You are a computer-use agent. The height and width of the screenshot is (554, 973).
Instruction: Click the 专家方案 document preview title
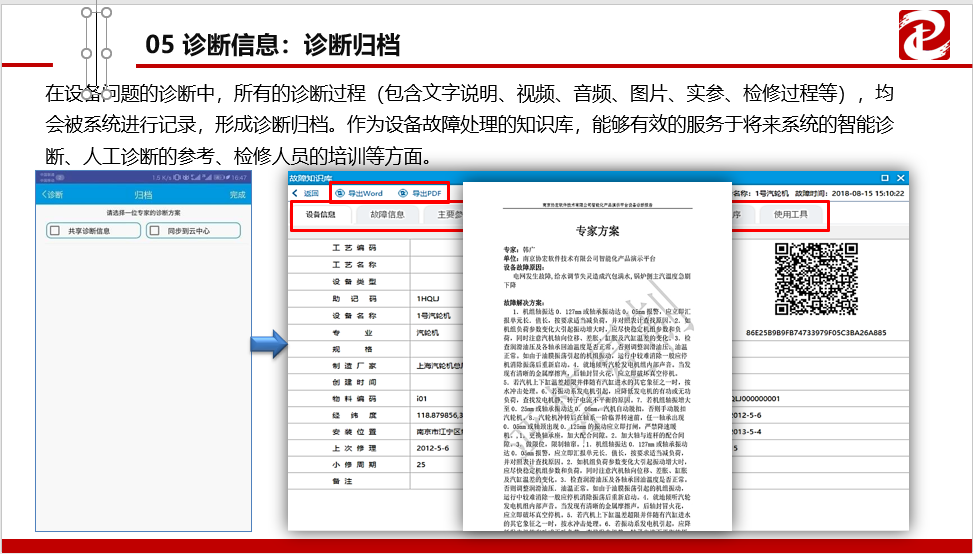pos(597,231)
